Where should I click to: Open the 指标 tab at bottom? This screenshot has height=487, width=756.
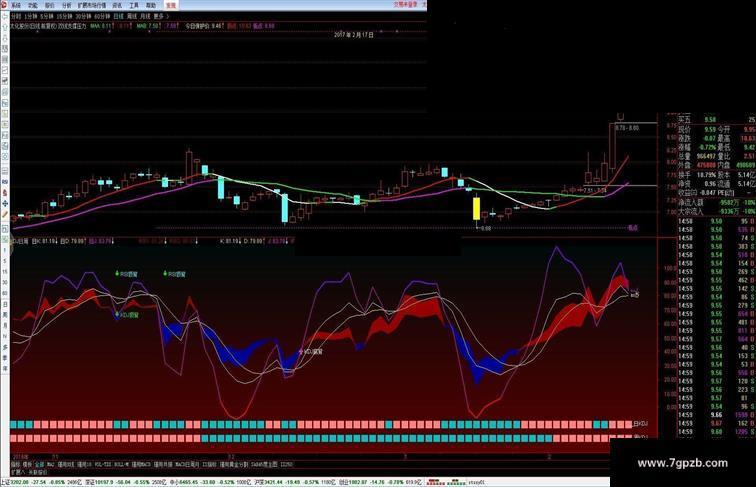point(16,464)
